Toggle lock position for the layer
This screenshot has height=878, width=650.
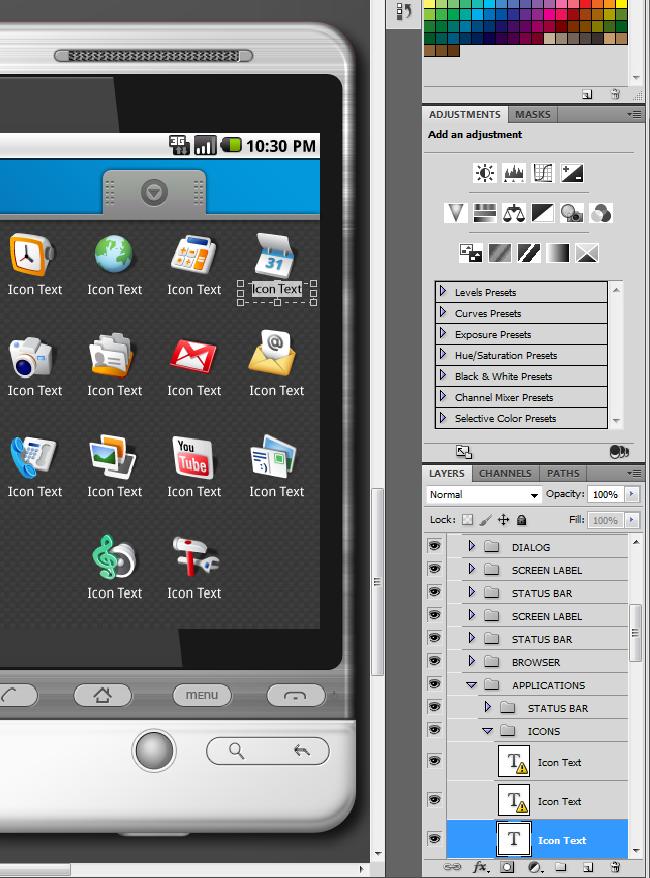503,520
